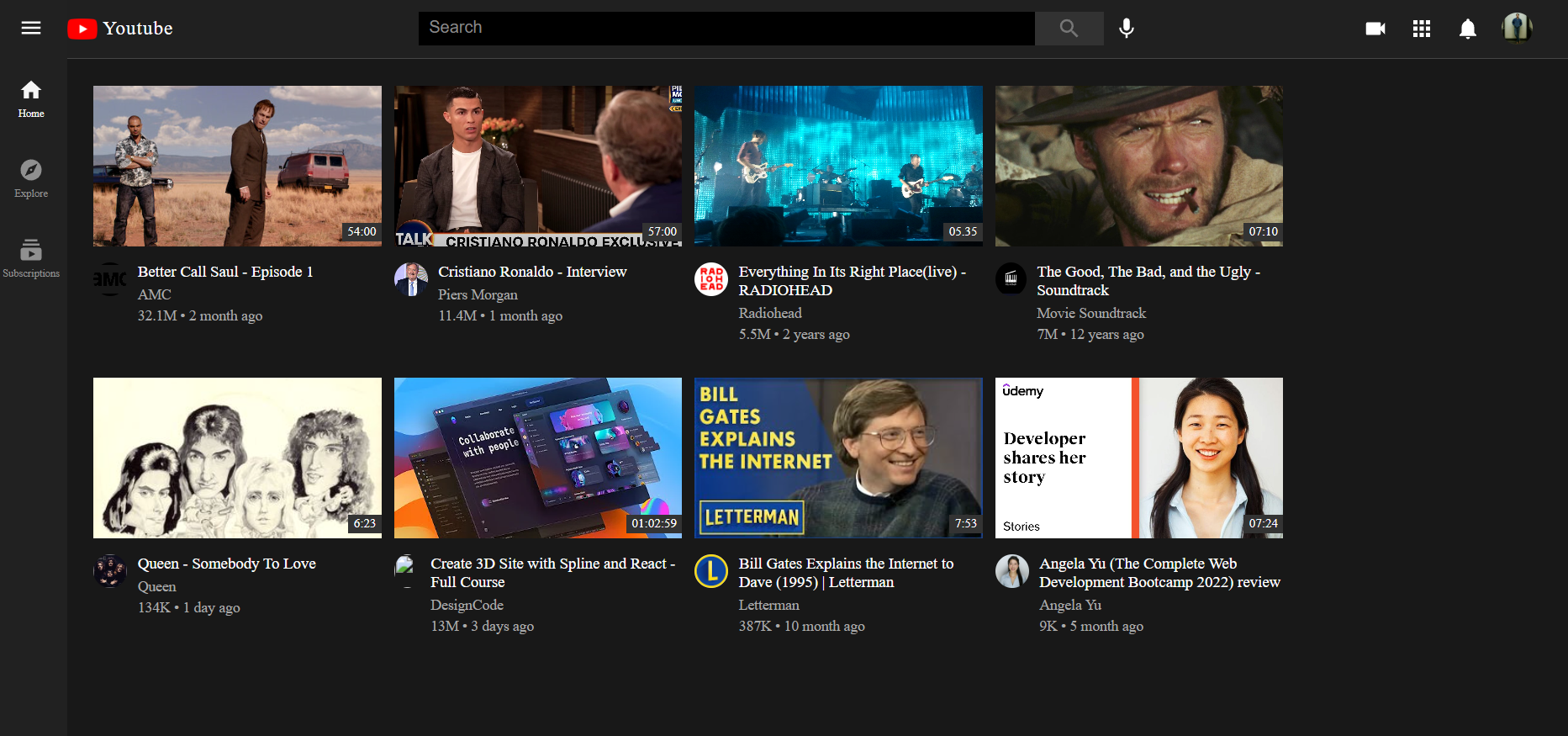
Task: Click the DesignCode channel avatar
Action: pyautogui.click(x=405, y=571)
